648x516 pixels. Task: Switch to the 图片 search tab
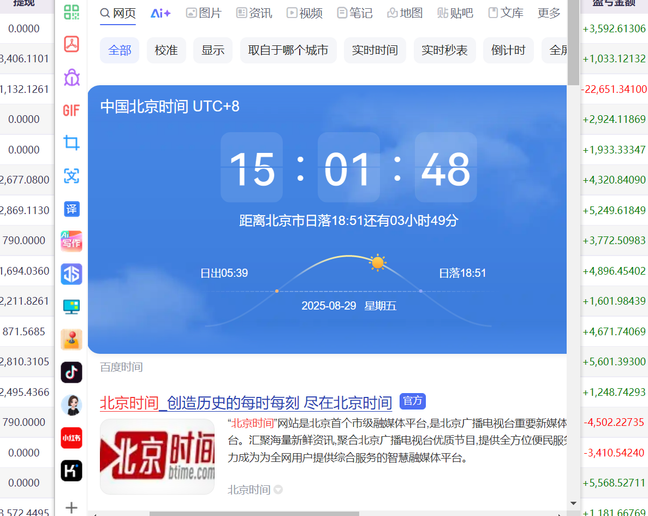coord(204,13)
